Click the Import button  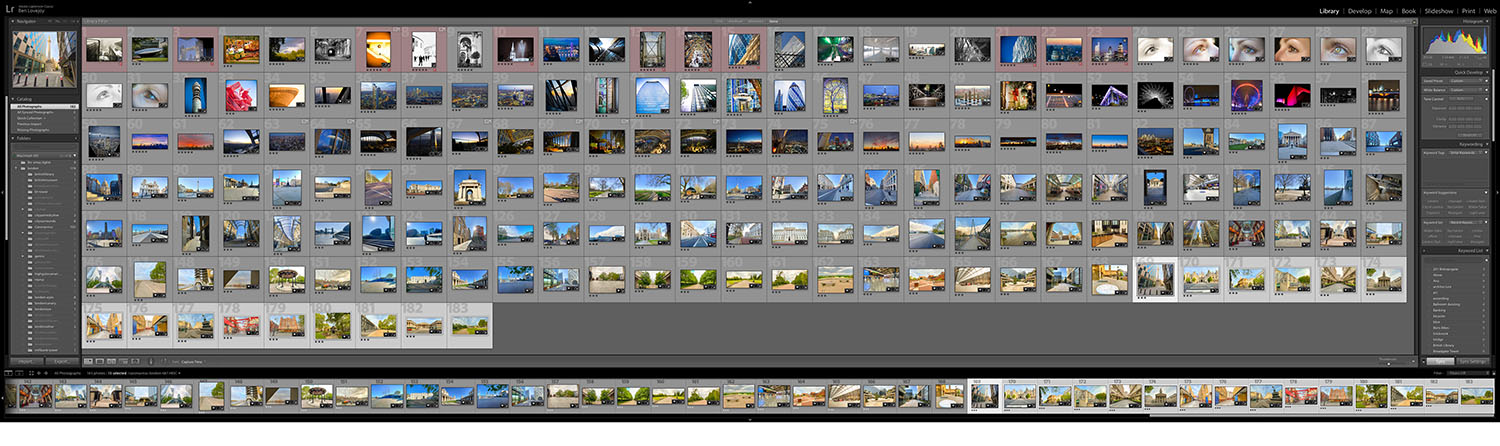click(26, 361)
